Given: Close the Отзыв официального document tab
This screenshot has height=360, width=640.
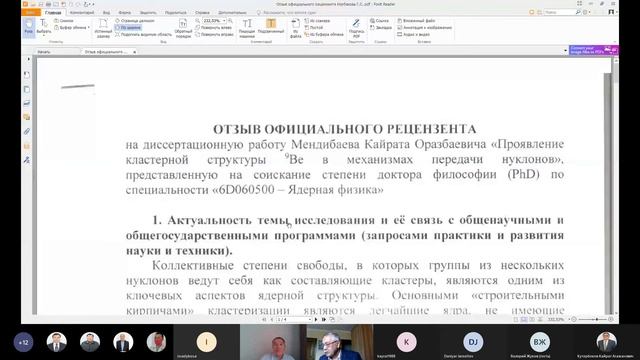Looking at the screenshot, I should pyautogui.click(x=134, y=52).
